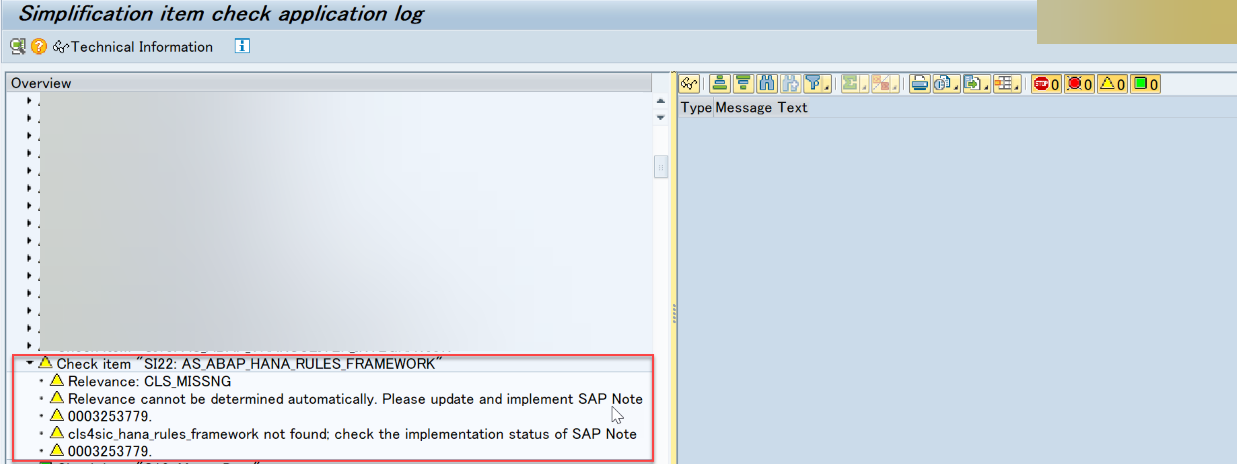
Task: Click the Message Text column header
Action: point(761,107)
